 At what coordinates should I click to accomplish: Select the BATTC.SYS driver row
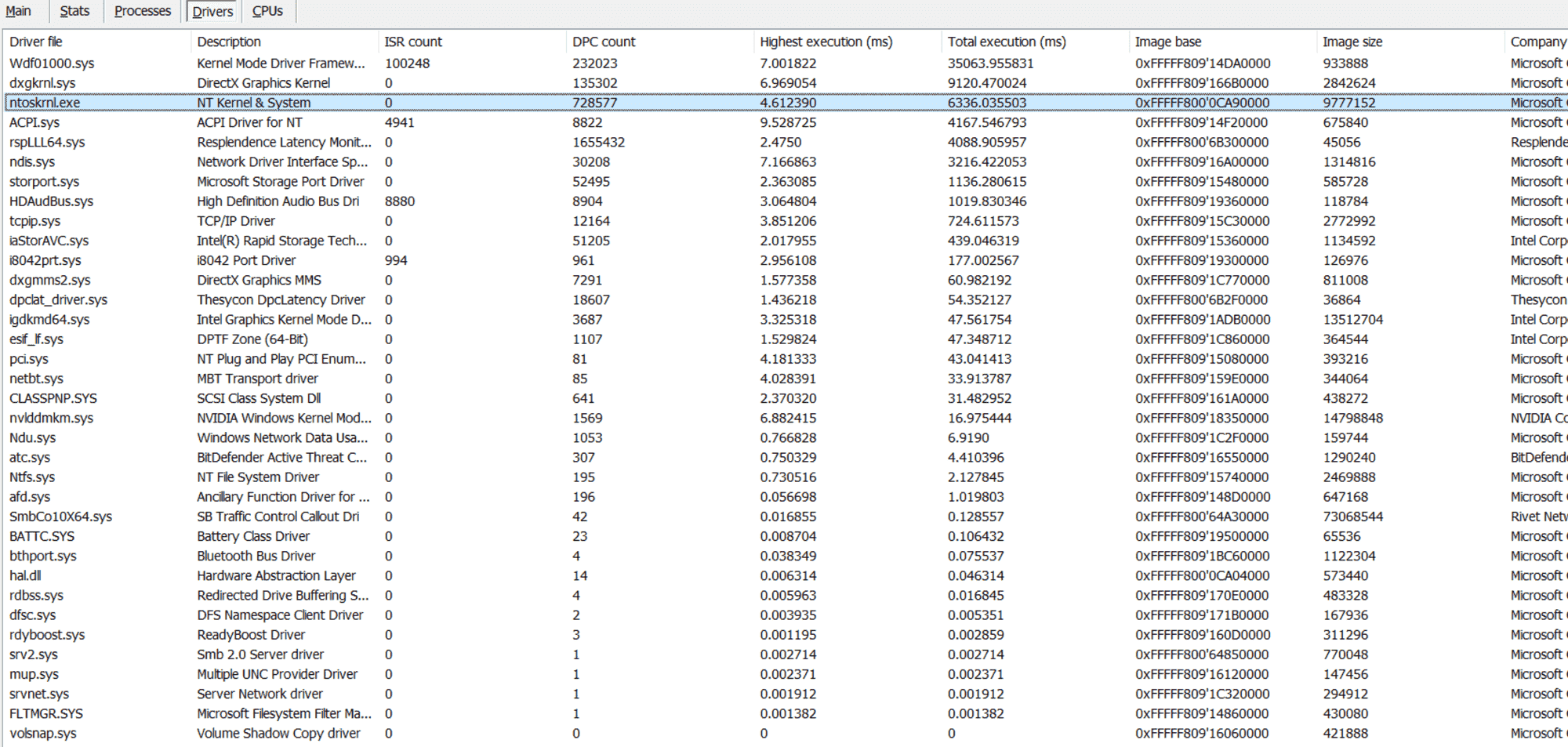[x=786, y=536]
